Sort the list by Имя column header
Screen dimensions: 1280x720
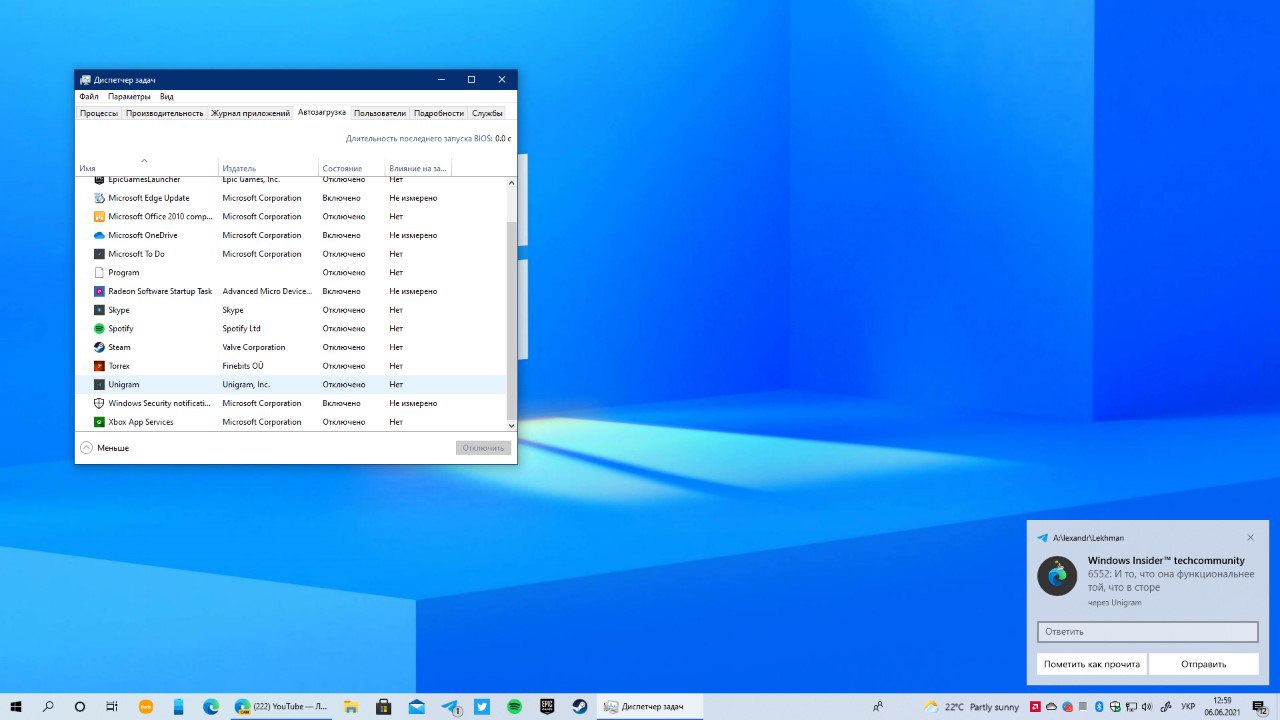[x=147, y=168]
